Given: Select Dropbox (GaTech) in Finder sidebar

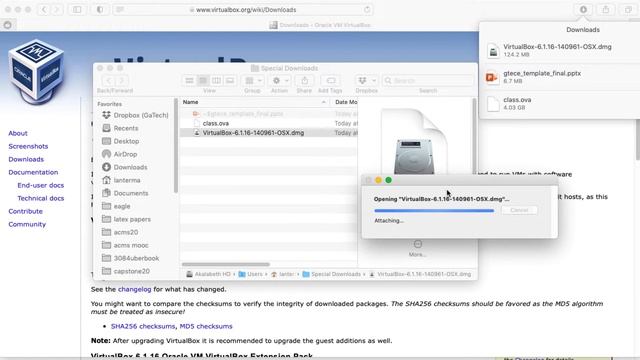Looking at the screenshot, I should click(x=136, y=115).
